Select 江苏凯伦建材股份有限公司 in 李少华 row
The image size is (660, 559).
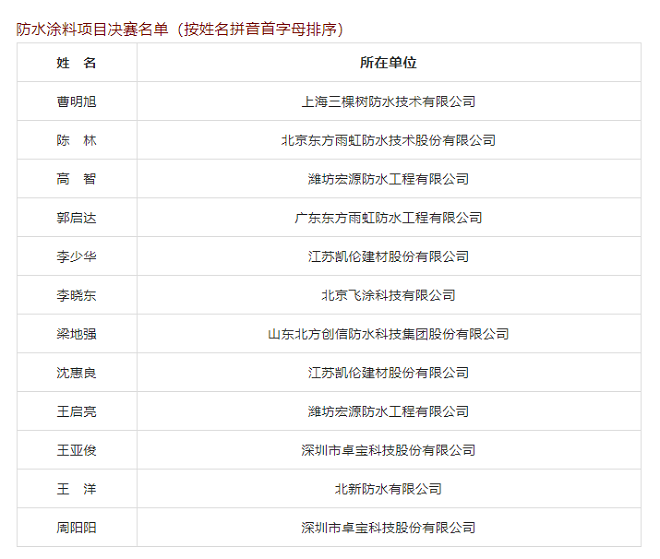pyautogui.click(x=388, y=256)
